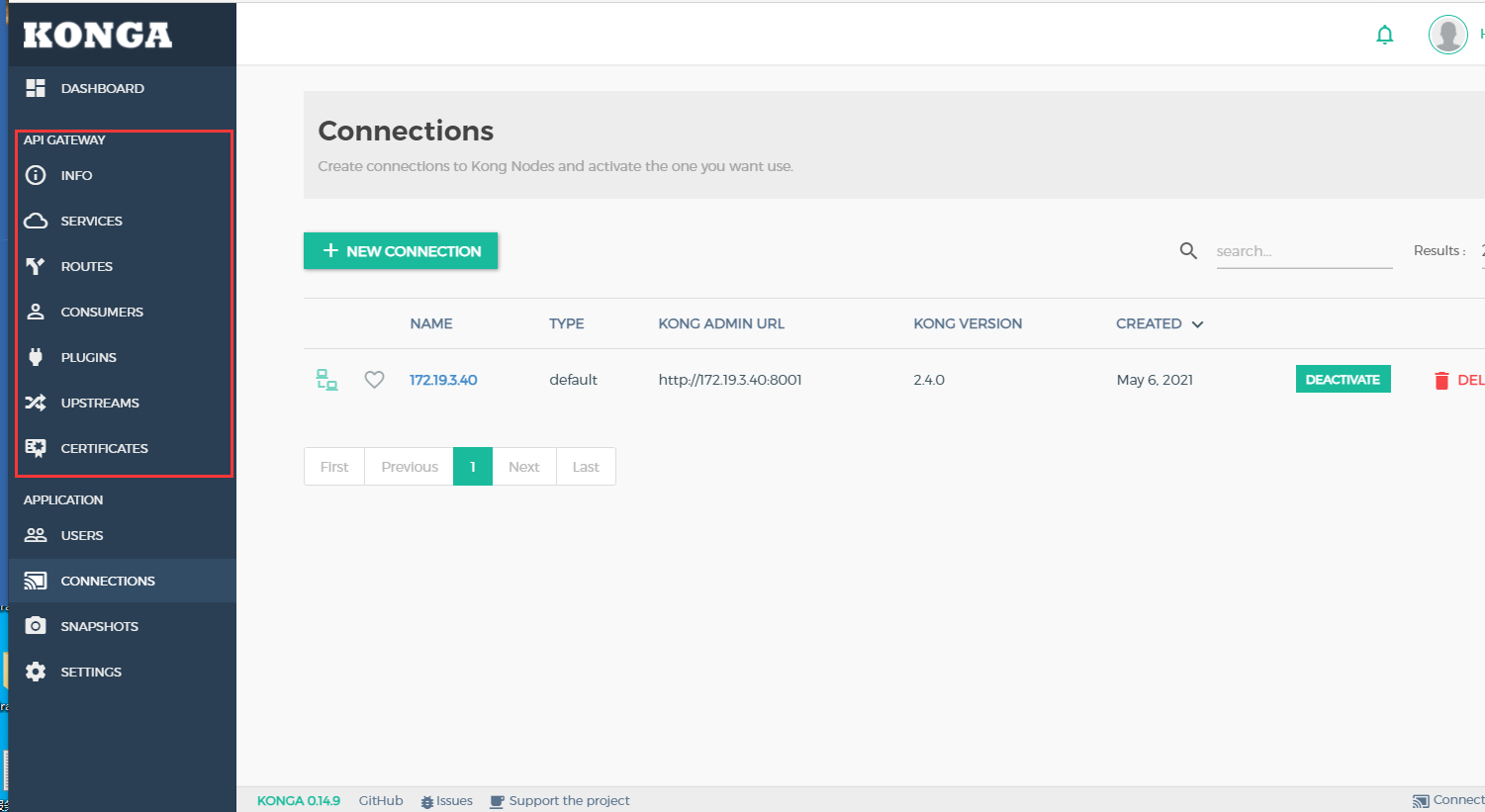This screenshot has width=1485, height=812.
Task: Focus the connections search field
Action: [1304, 251]
